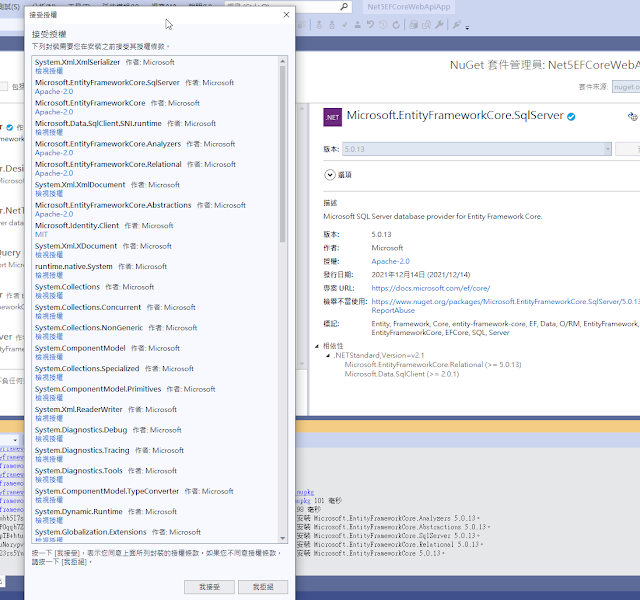
Task: View license for System.Xml.XmlDocument
Action: click(x=49, y=193)
